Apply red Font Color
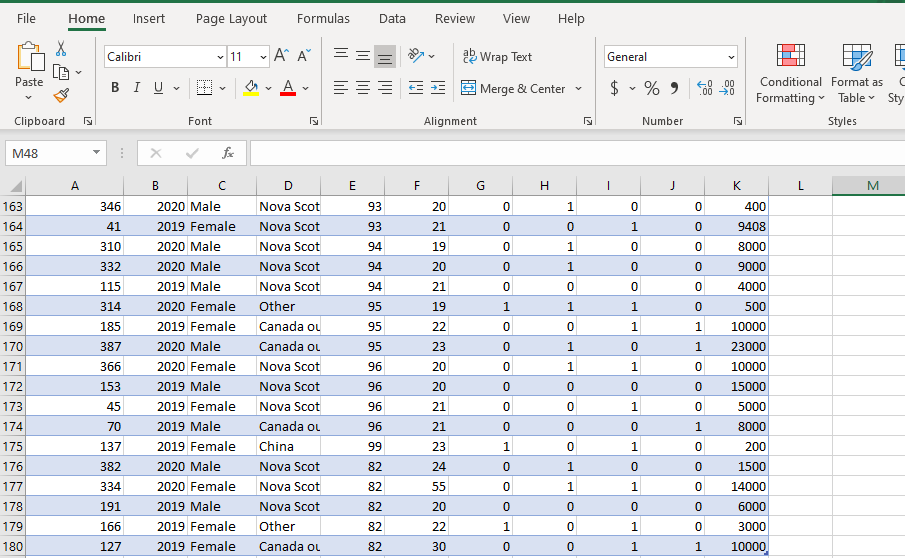905x558 pixels. click(288, 88)
